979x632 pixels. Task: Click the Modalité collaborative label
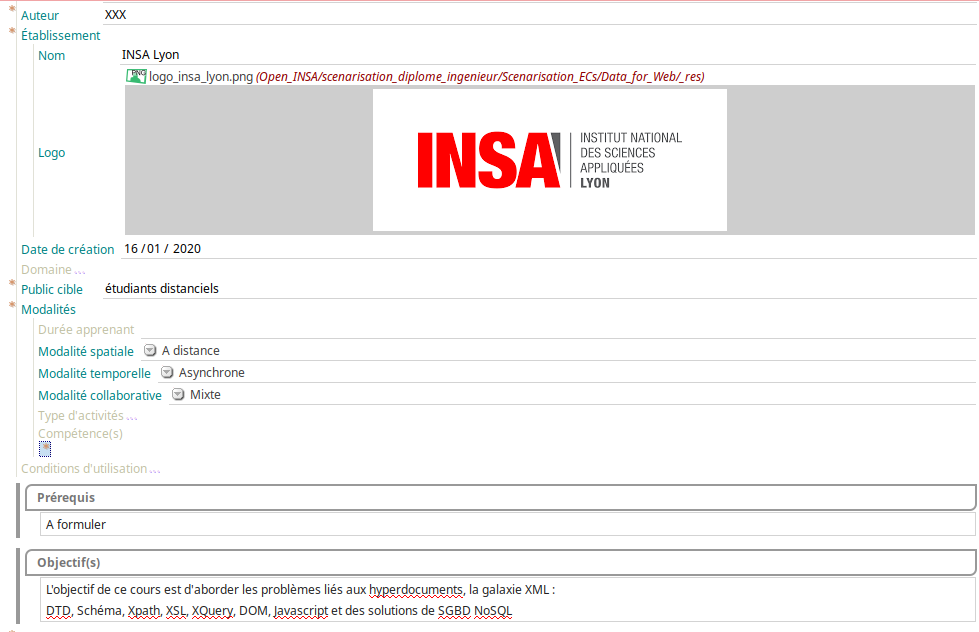point(100,395)
